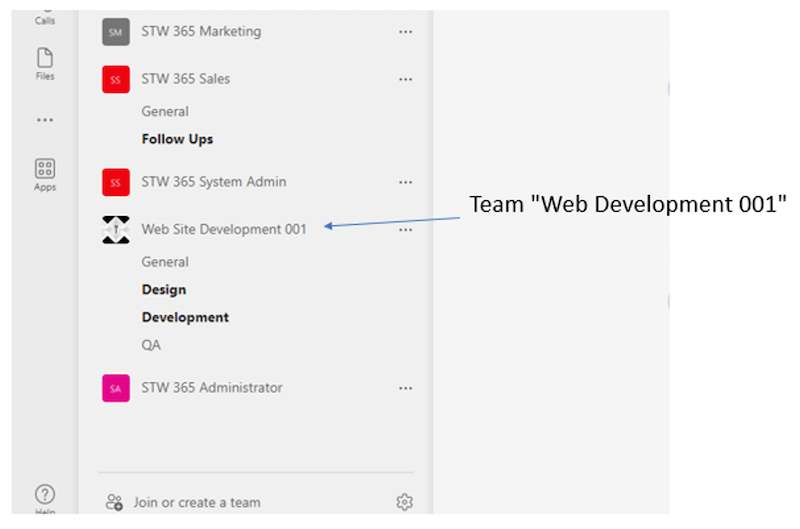Screen dimensions: 800x529
Task: Open the Files section in sidebar
Action: pyautogui.click(x=45, y=64)
